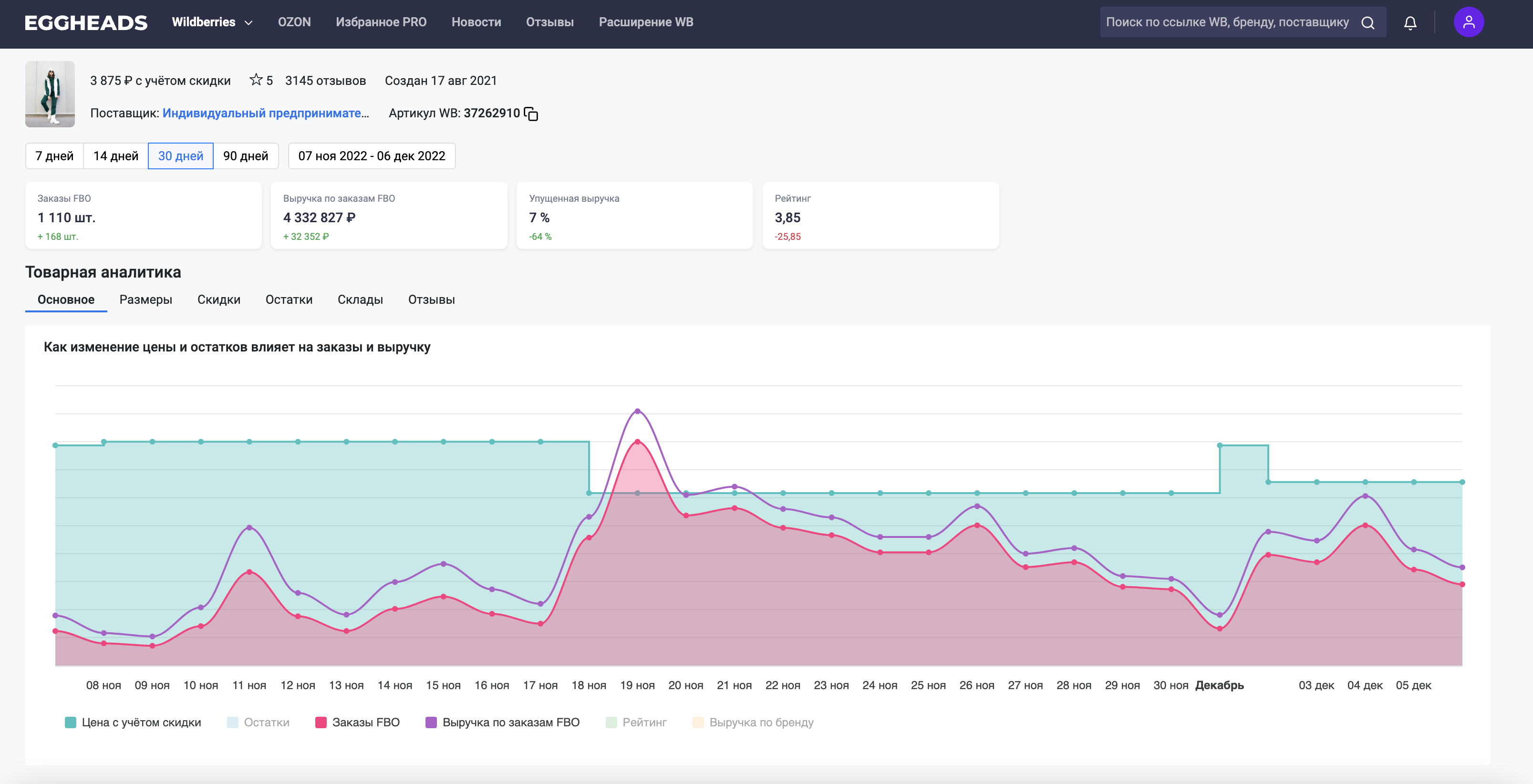This screenshot has width=1533, height=784.
Task: Toggle Рейтинг series in chart legend
Action: coord(636,722)
